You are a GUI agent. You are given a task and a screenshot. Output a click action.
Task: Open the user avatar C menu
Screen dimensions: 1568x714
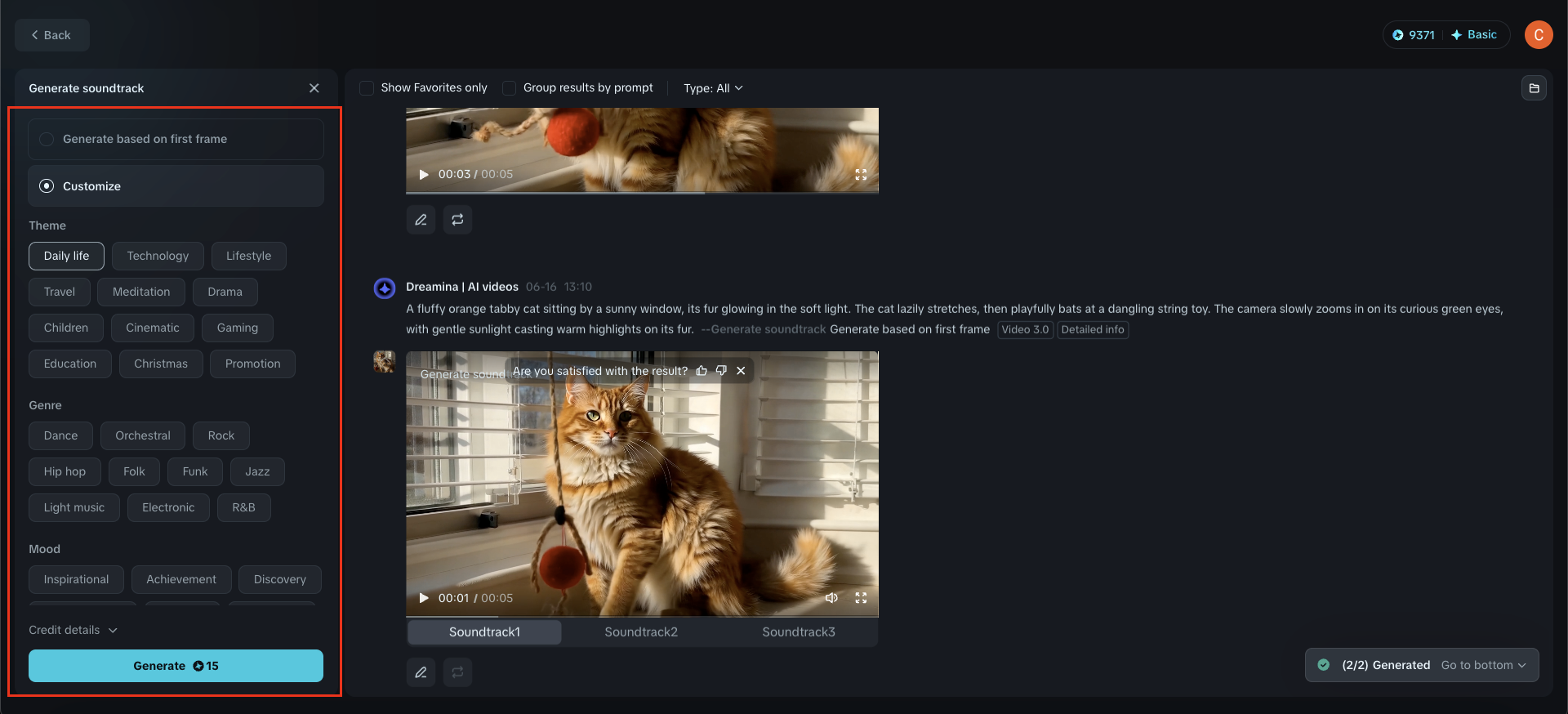[x=1539, y=35]
